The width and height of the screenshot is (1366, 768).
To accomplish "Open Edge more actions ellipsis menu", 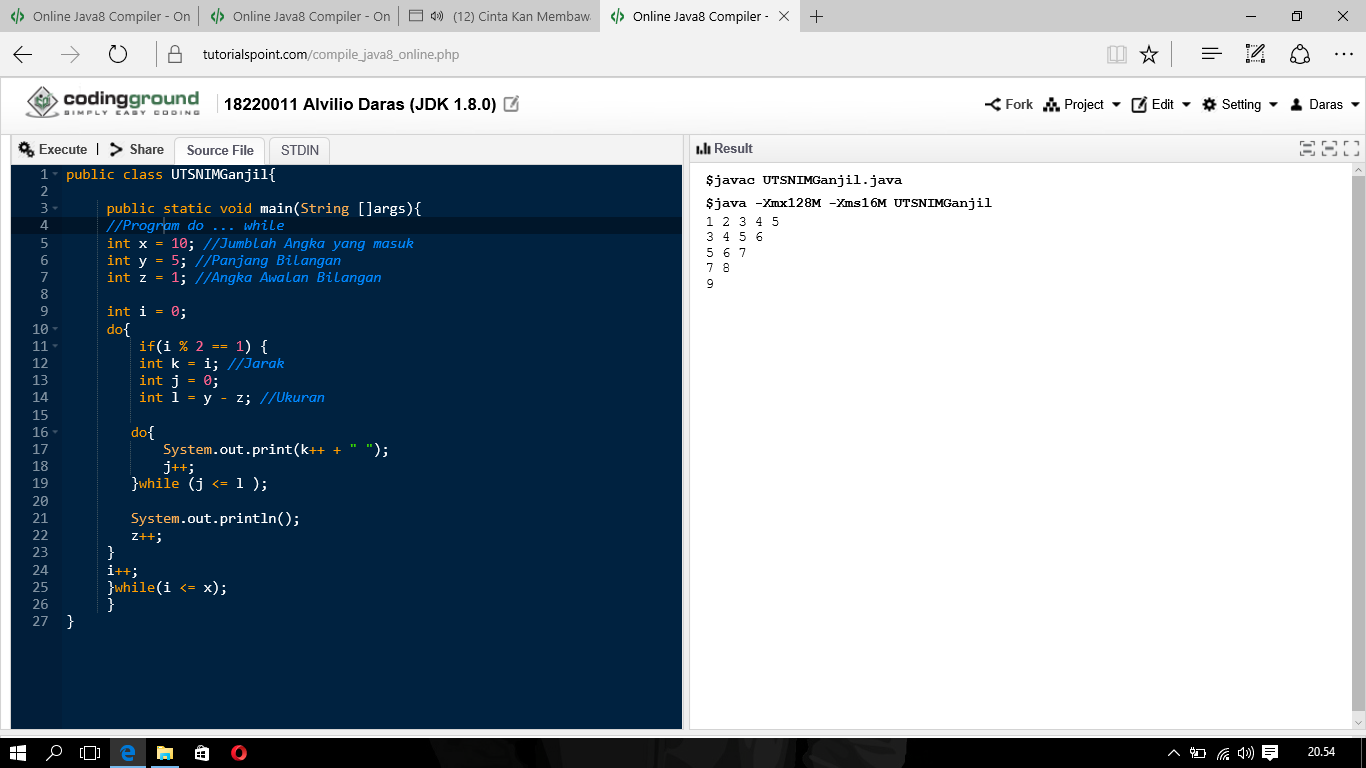I will tap(1344, 54).
